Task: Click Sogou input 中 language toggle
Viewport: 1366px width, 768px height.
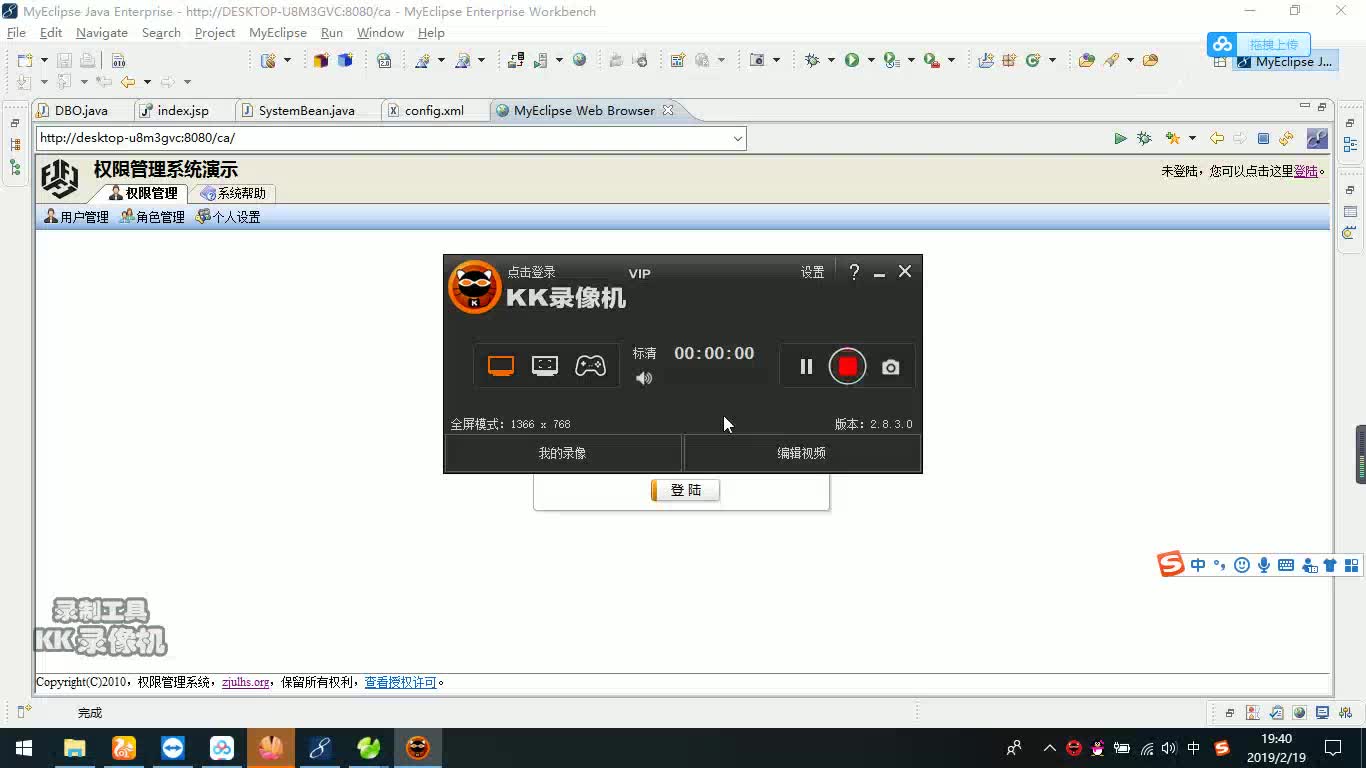Action: (1198, 565)
